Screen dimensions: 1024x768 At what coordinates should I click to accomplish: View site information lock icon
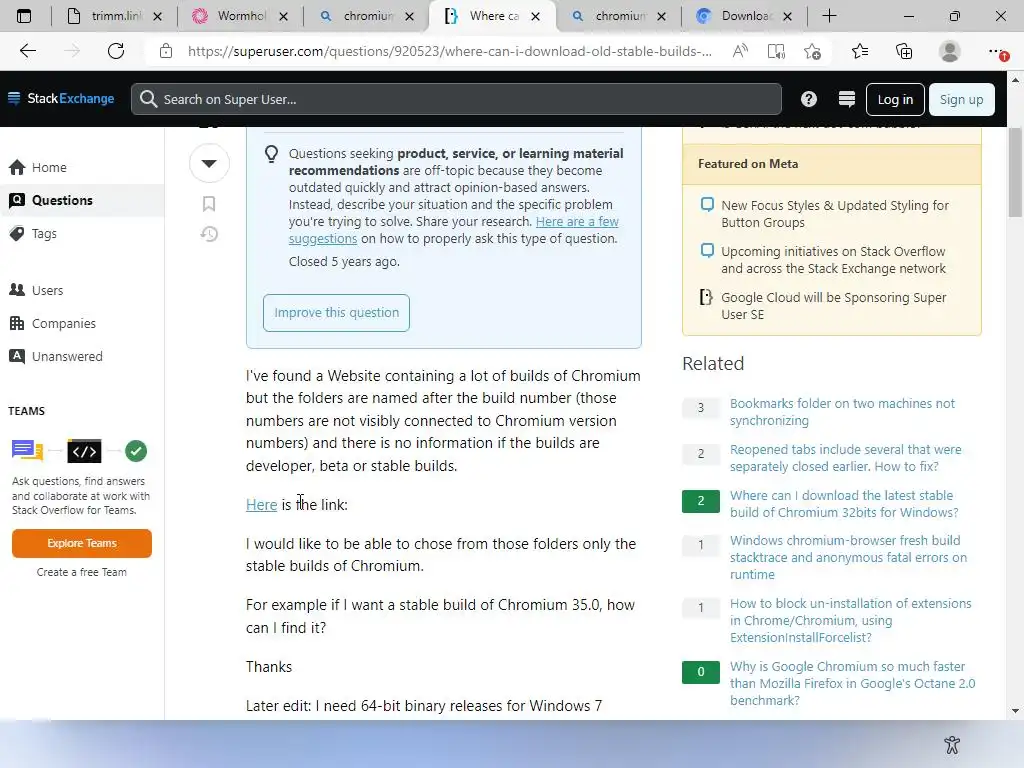[166, 51]
